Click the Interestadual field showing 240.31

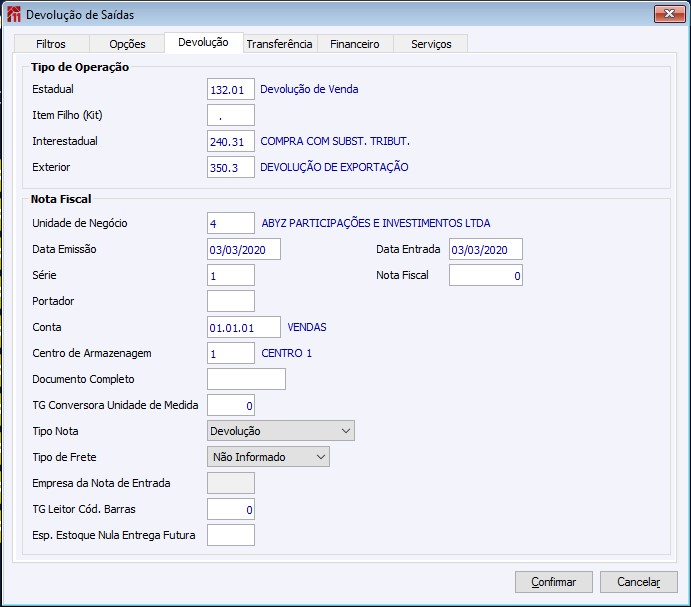pos(231,142)
